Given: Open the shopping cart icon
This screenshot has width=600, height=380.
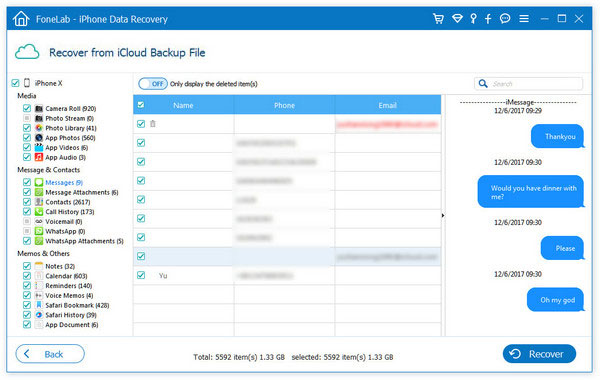Looking at the screenshot, I should pos(438,18).
